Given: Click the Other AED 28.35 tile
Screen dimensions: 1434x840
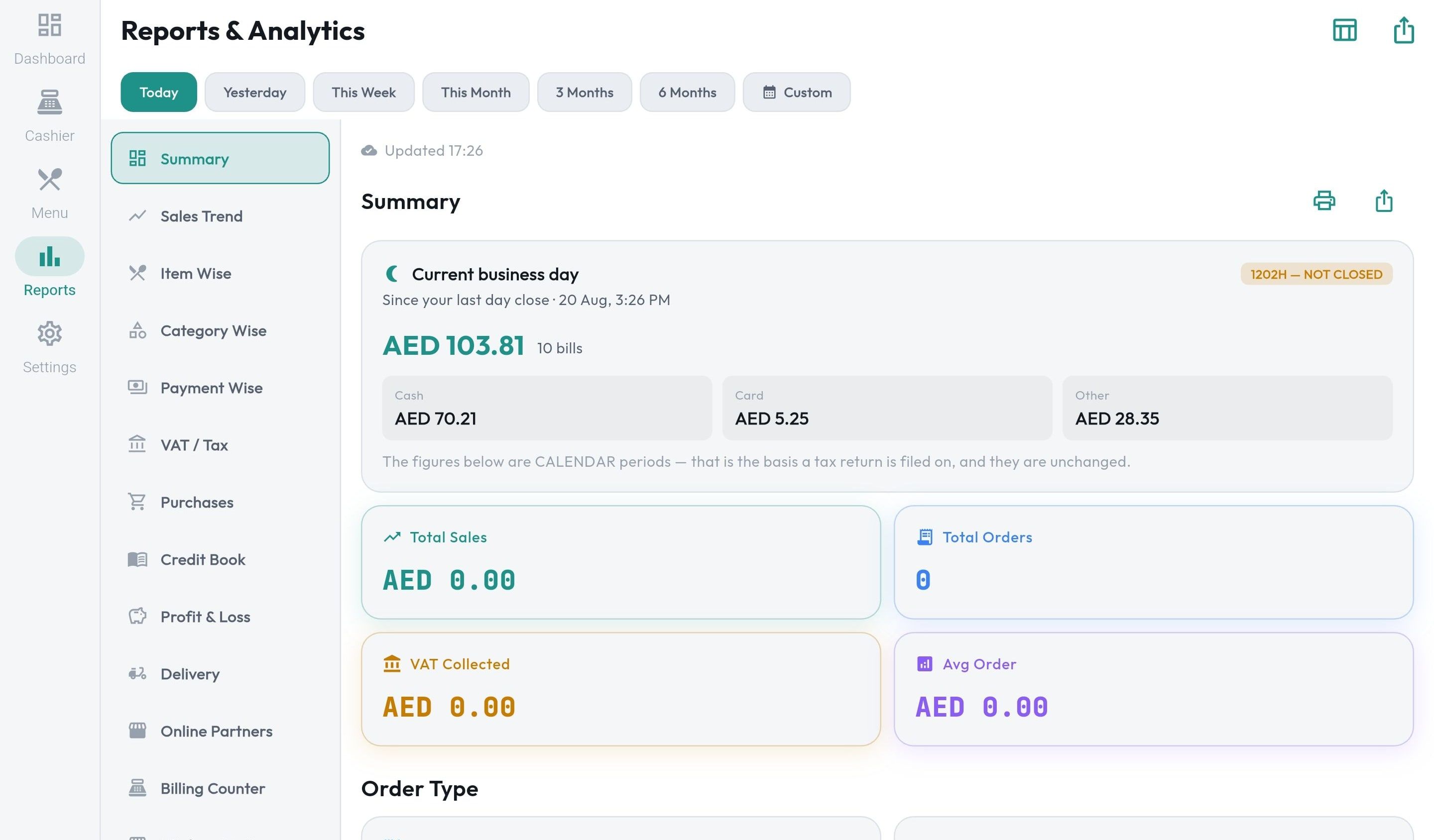Looking at the screenshot, I should tap(1227, 408).
